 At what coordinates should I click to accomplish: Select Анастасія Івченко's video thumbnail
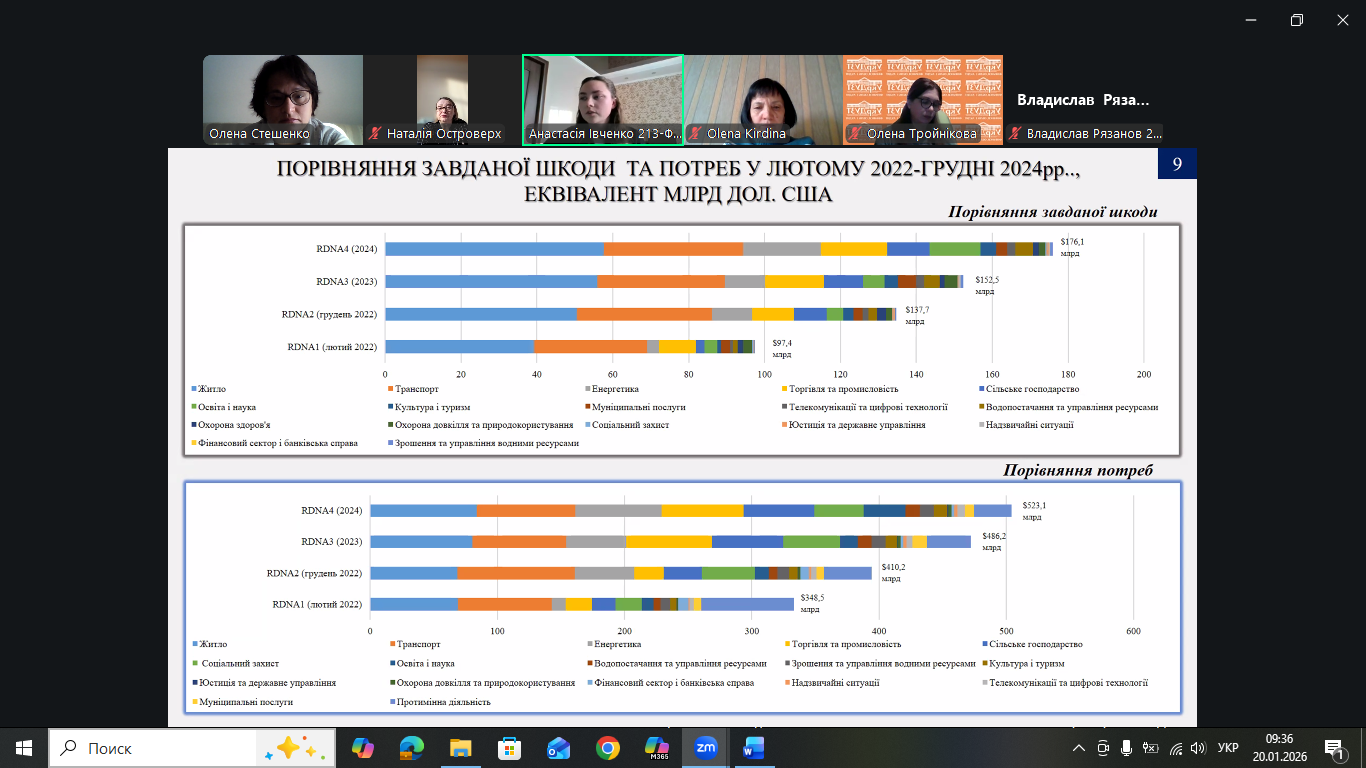click(602, 99)
